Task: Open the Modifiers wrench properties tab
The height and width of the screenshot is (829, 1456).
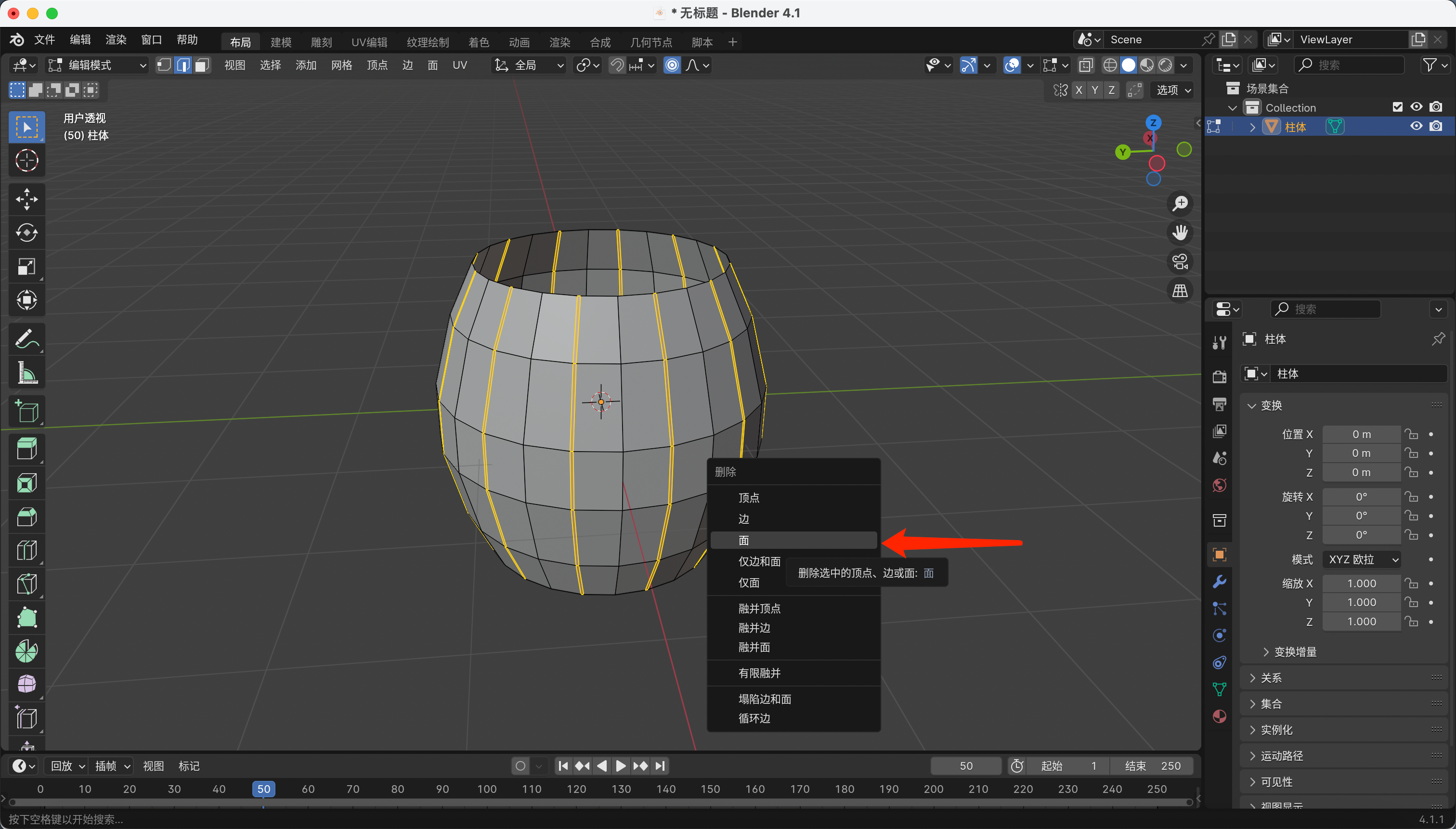Action: tap(1219, 582)
